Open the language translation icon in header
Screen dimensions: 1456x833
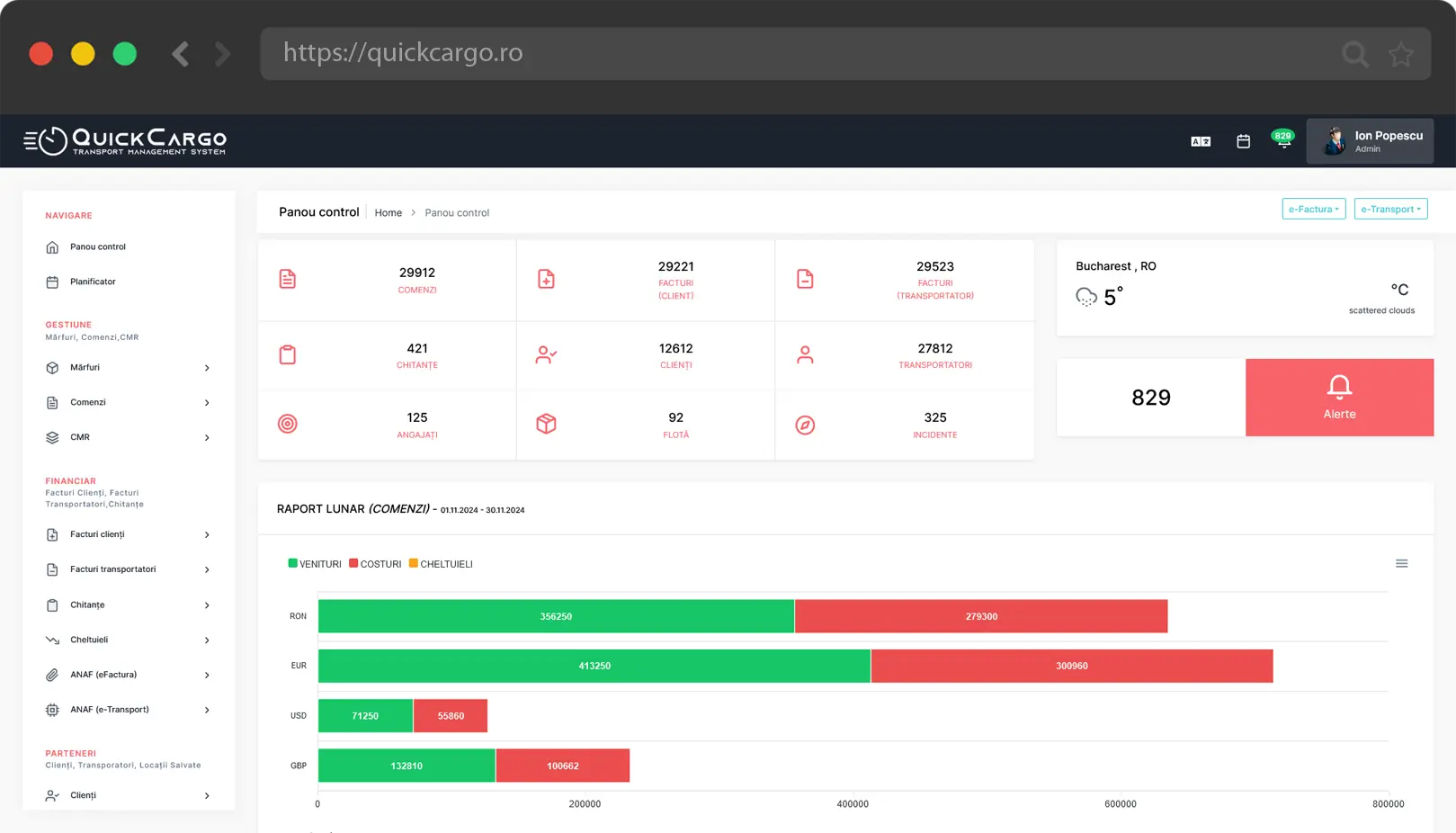(x=1201, y=141)
